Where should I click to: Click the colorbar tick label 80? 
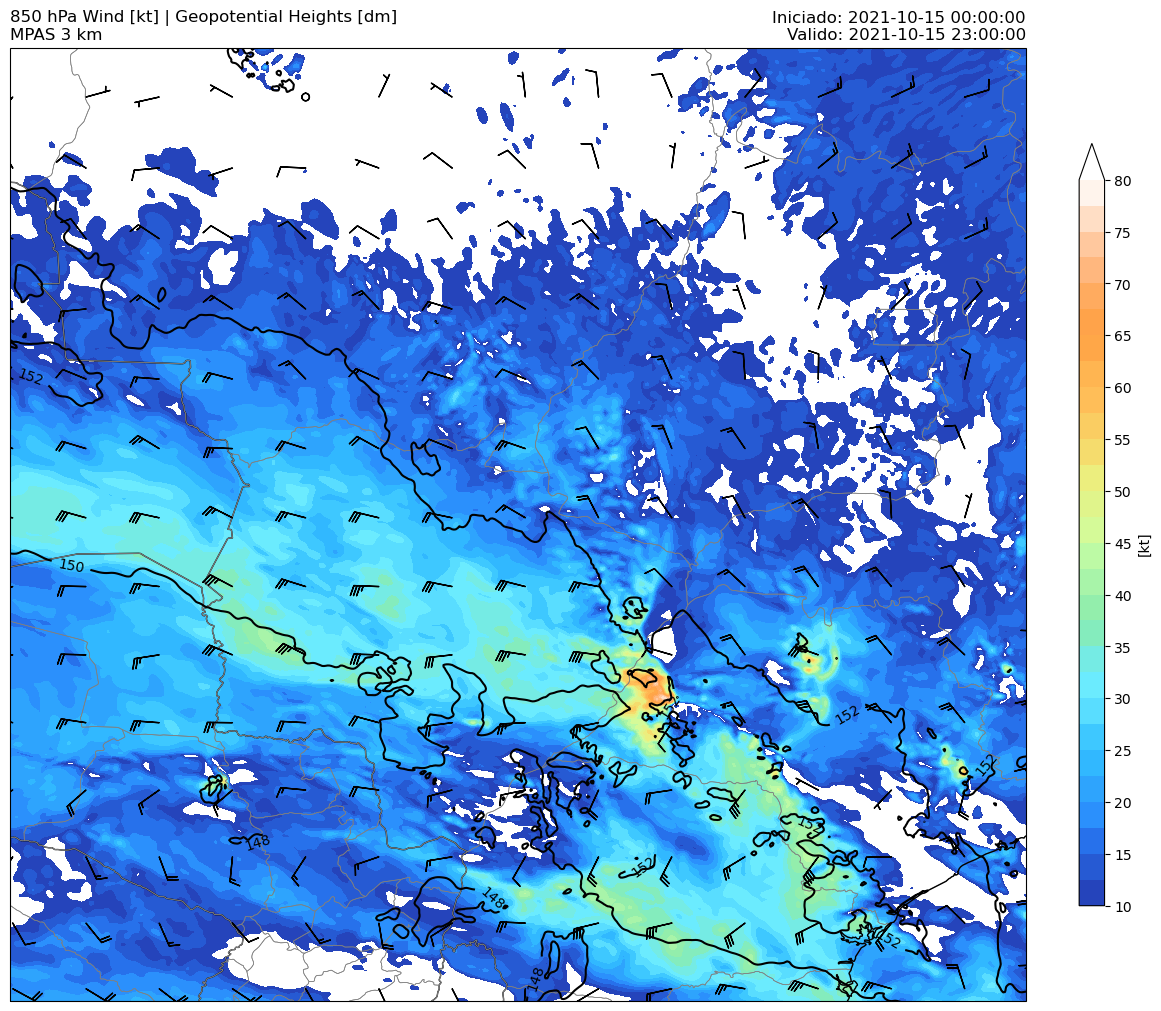coord(1122,181)
